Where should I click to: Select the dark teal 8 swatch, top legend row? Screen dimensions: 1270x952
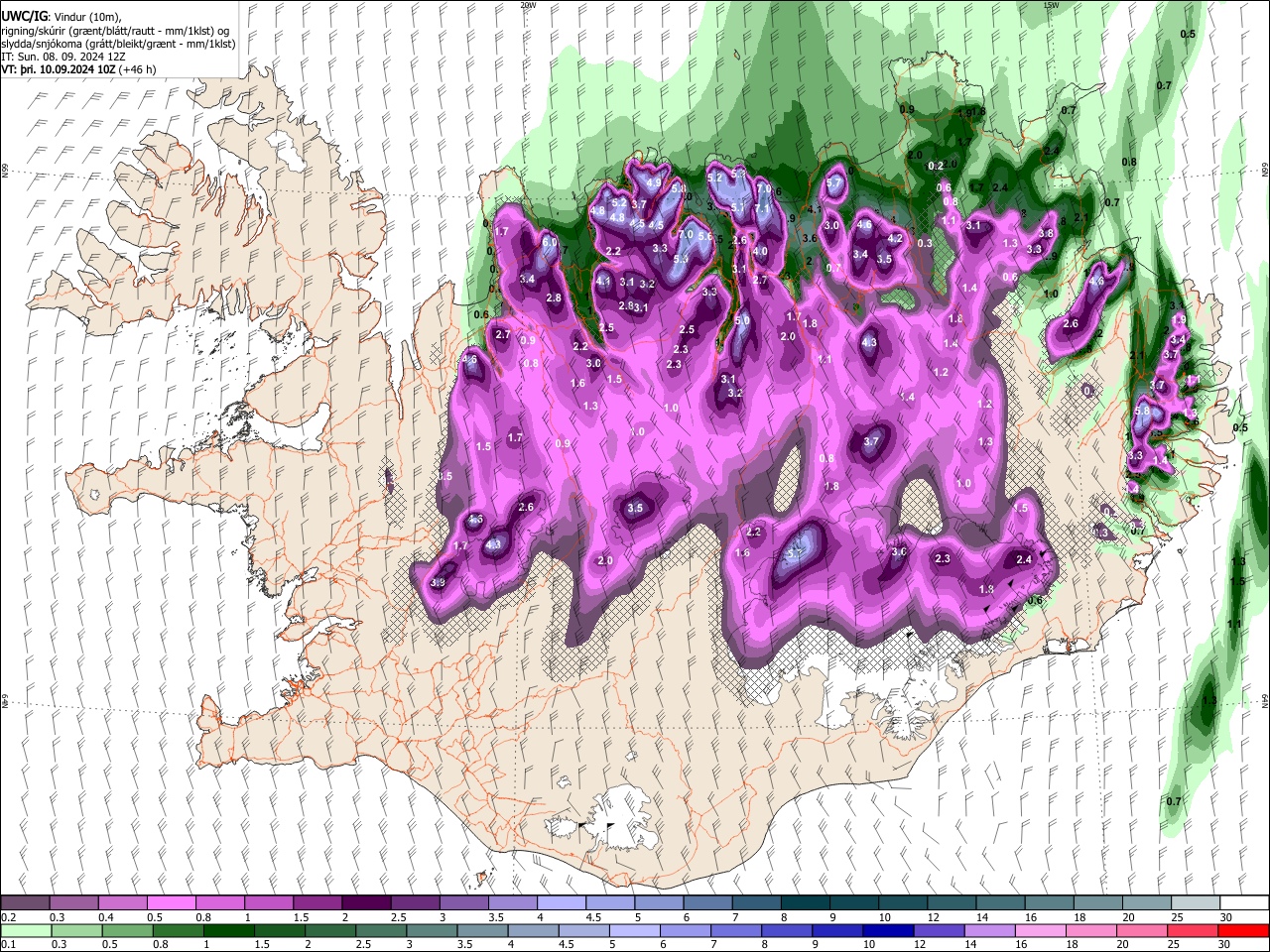click(x=804, y=903)
